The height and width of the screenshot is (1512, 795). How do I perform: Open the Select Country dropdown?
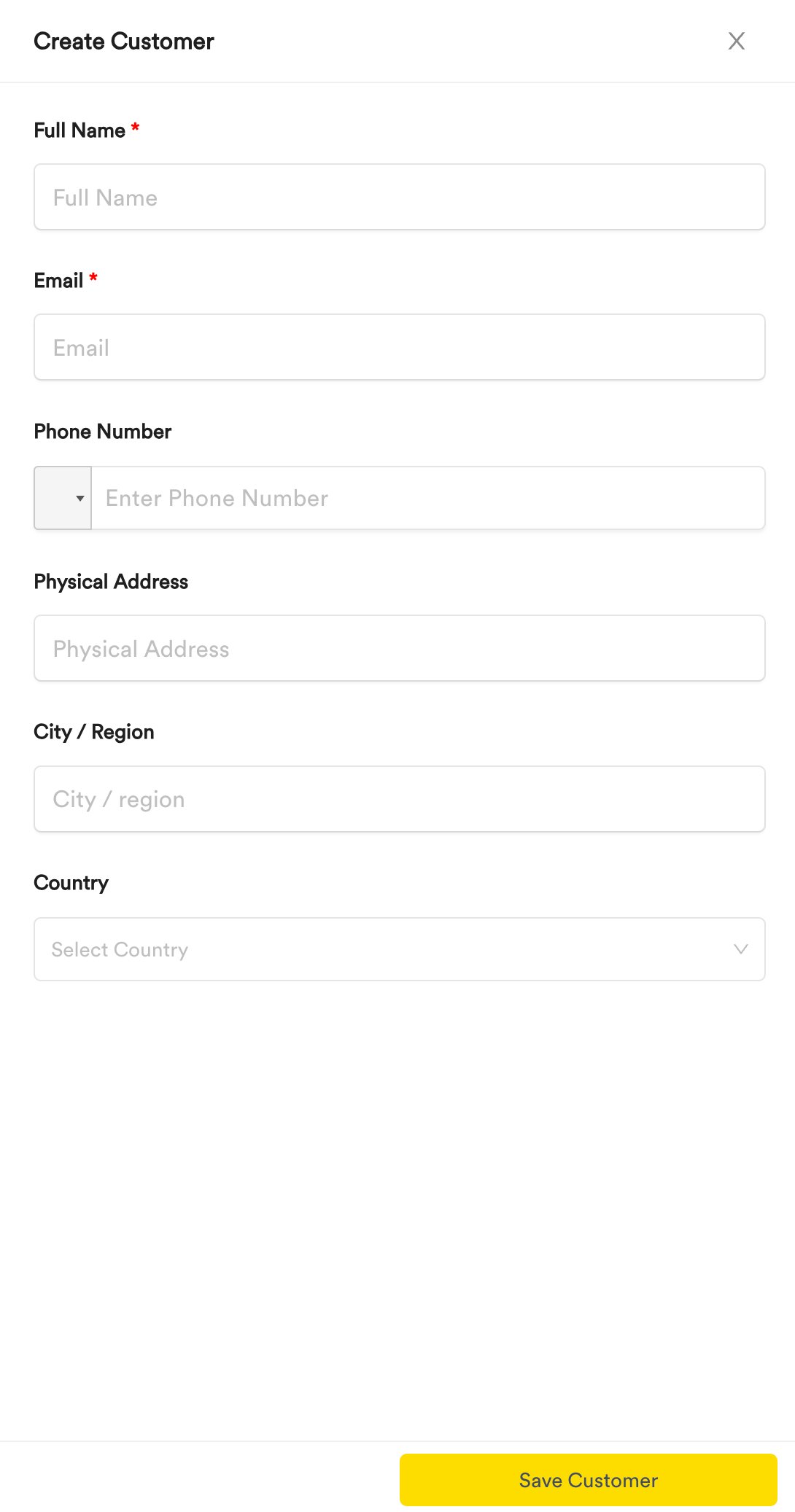click(x=400, y=949)
